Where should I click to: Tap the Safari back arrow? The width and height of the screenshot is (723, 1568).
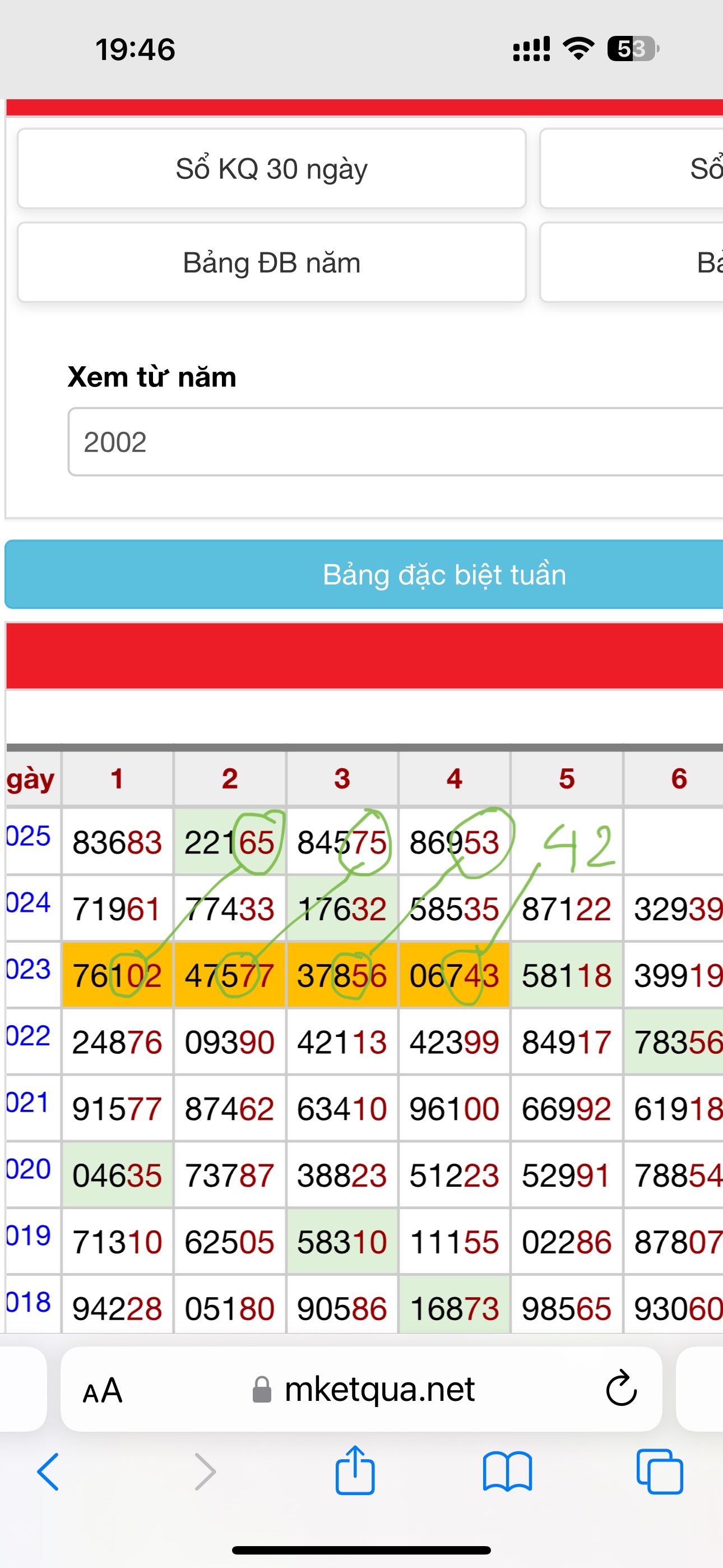[x=49, y=1472]
